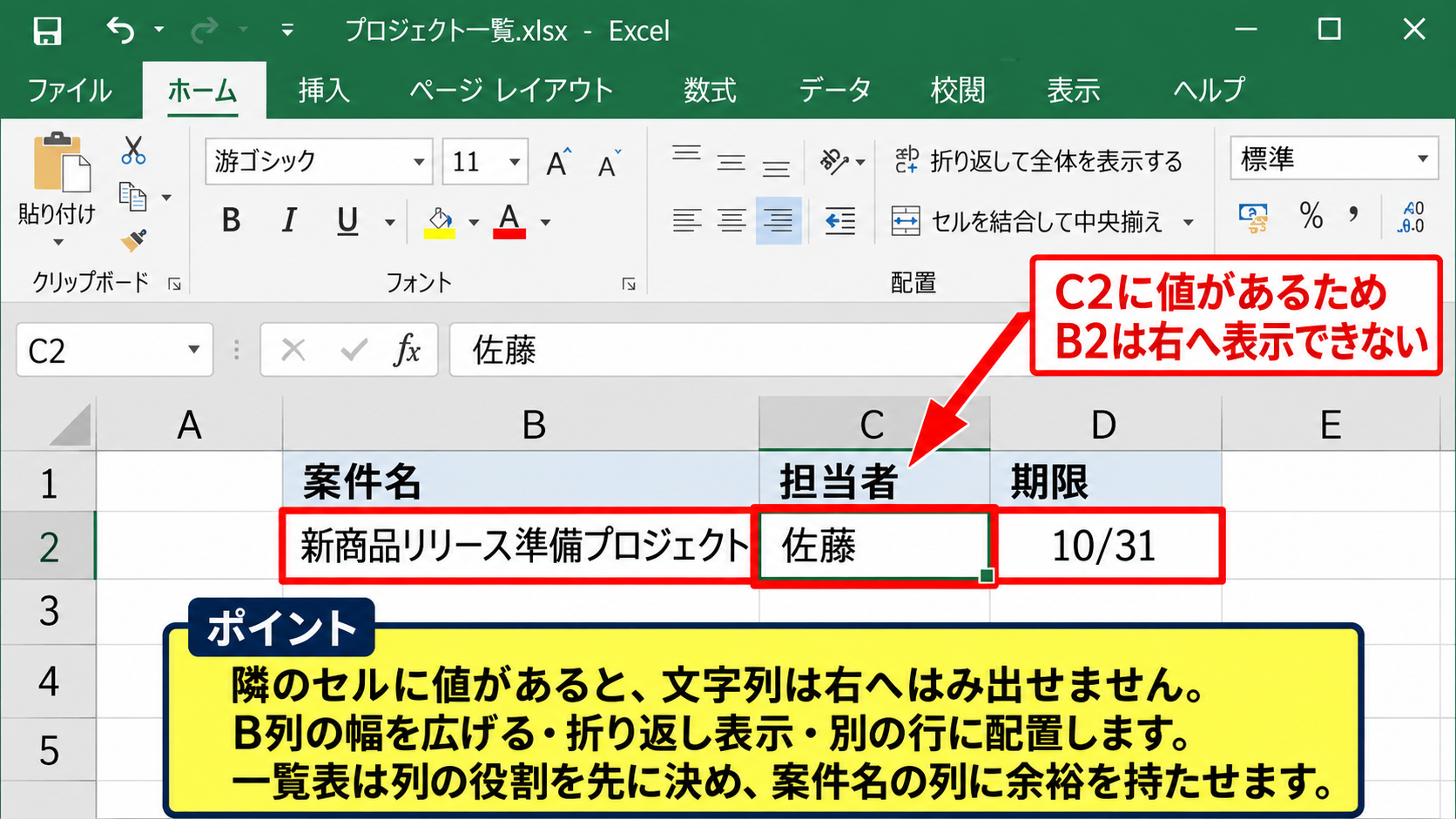
Task: Open fill color palette dropdown arrow
Action: click(474, 223)
